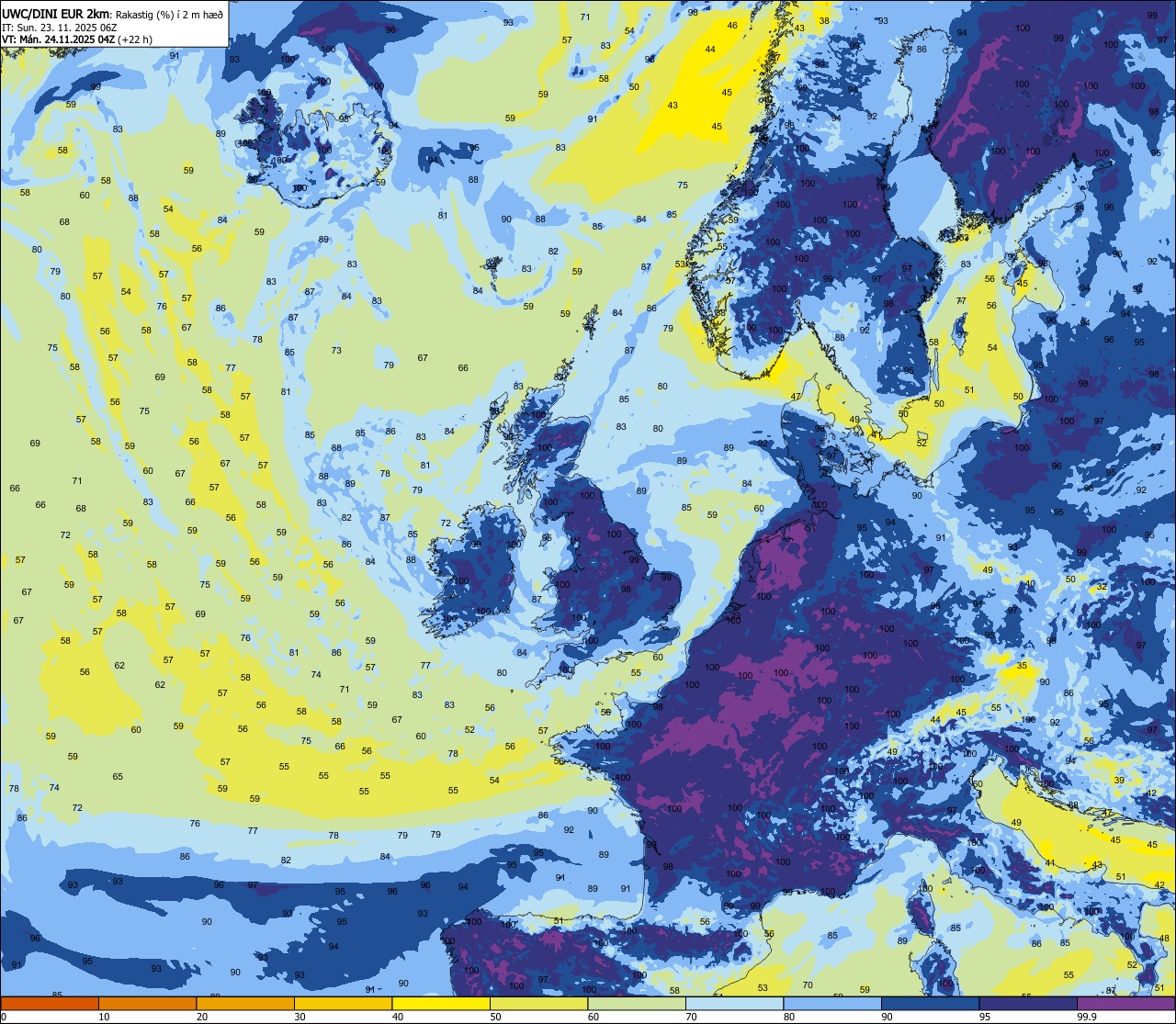Click the map humidity value '73'

pyautogui.click(x=336, y=350)
